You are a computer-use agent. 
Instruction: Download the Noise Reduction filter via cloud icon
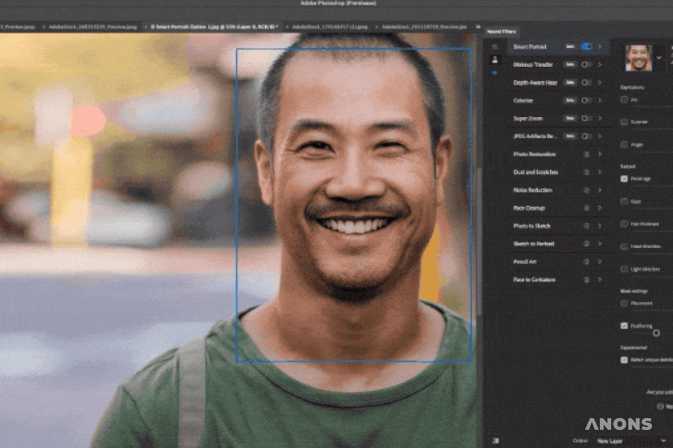(x=586, y=190)
